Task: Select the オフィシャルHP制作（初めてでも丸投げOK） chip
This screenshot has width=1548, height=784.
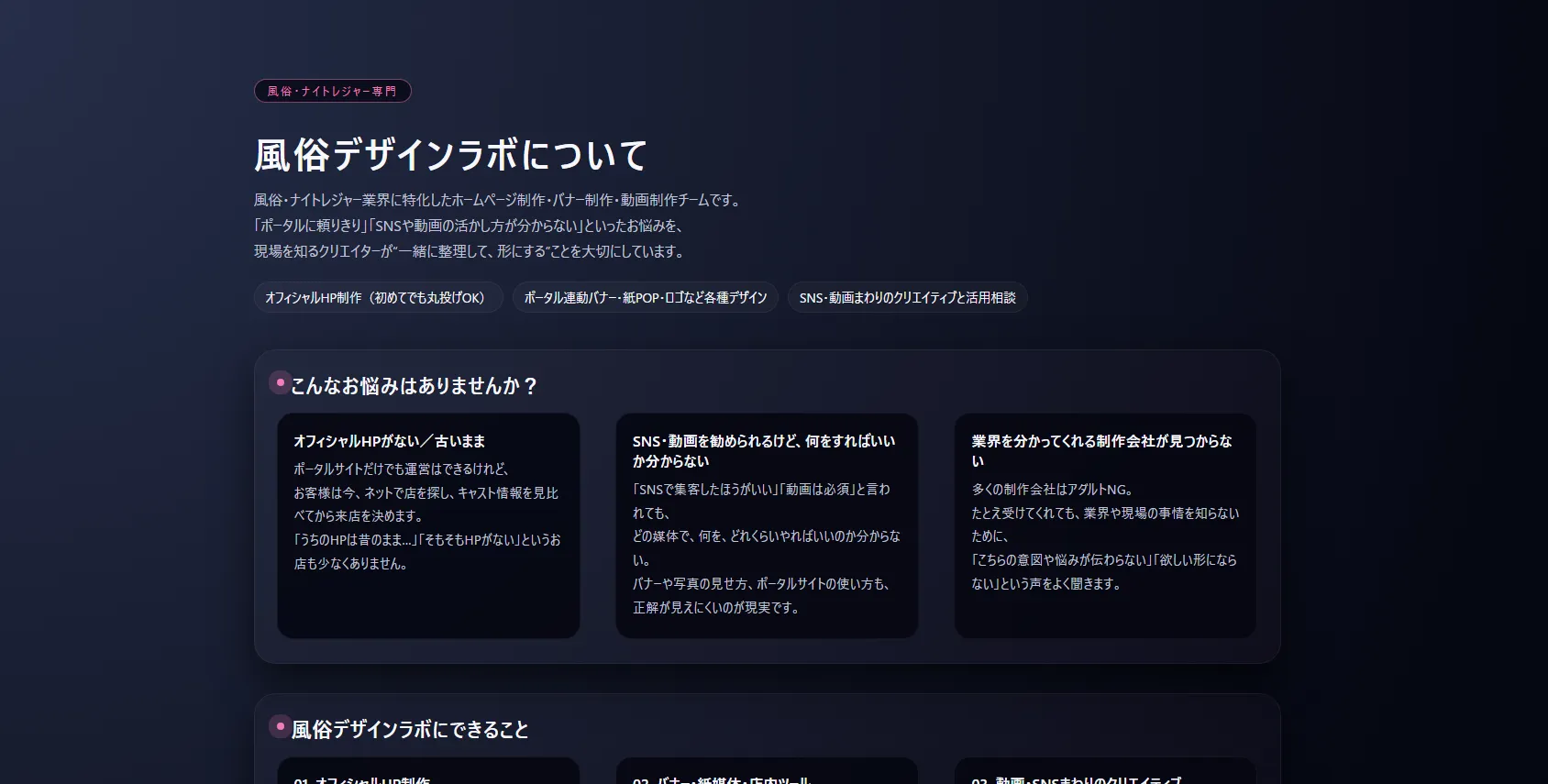Action: tap(378, 297)
